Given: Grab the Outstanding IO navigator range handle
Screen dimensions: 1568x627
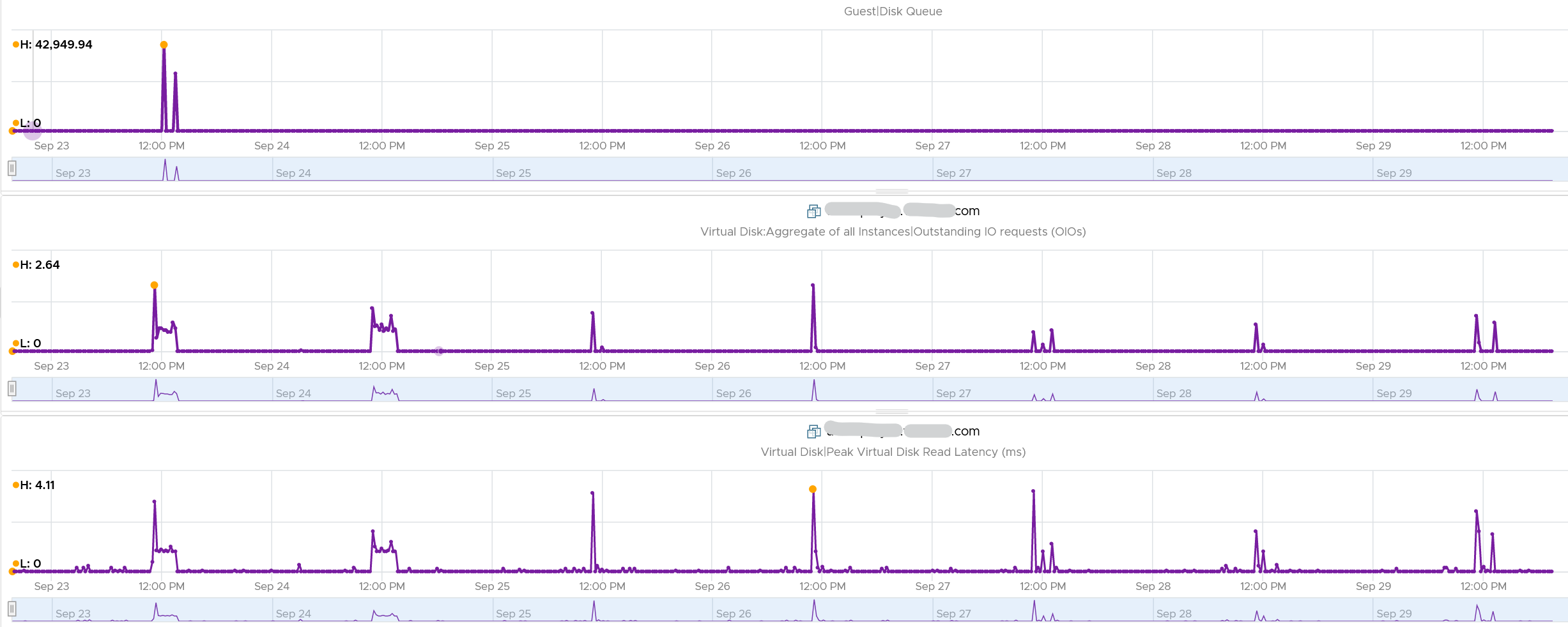Looking at the screenshot, I should [x=12, y=389].
